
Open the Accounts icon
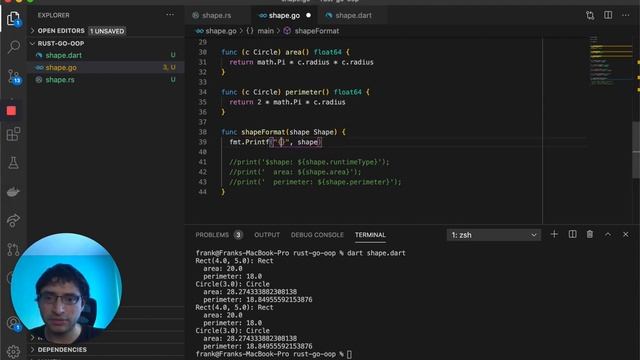coord(13,323)
